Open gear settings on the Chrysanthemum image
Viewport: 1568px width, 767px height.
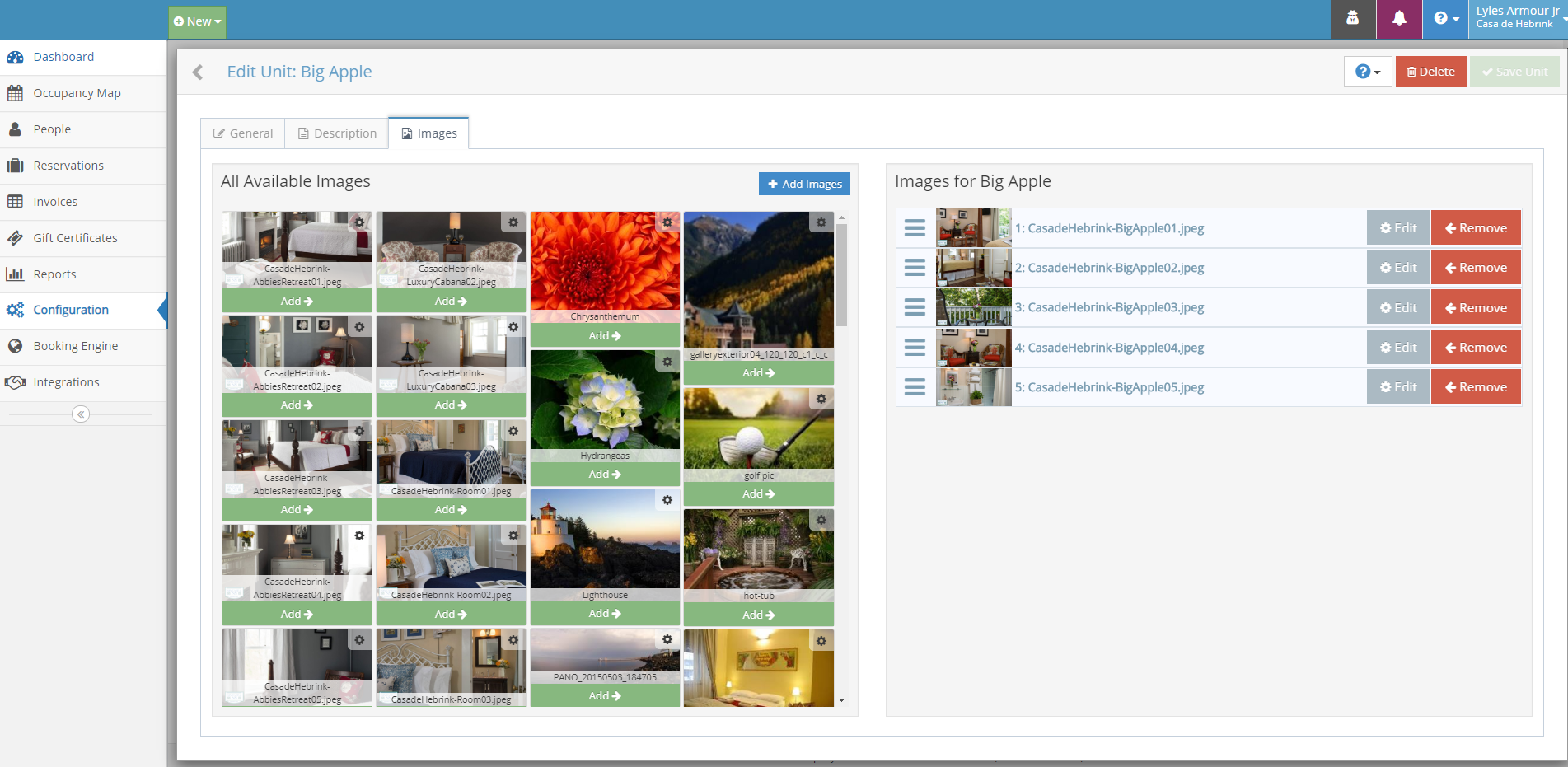coord(667,222)
